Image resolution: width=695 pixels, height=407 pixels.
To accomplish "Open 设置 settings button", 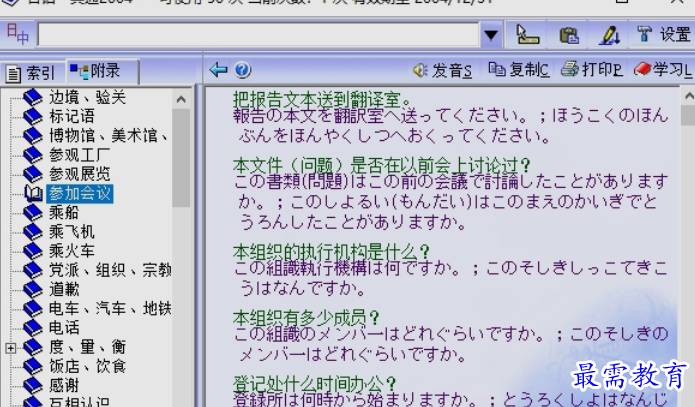I will coord(663,35).
